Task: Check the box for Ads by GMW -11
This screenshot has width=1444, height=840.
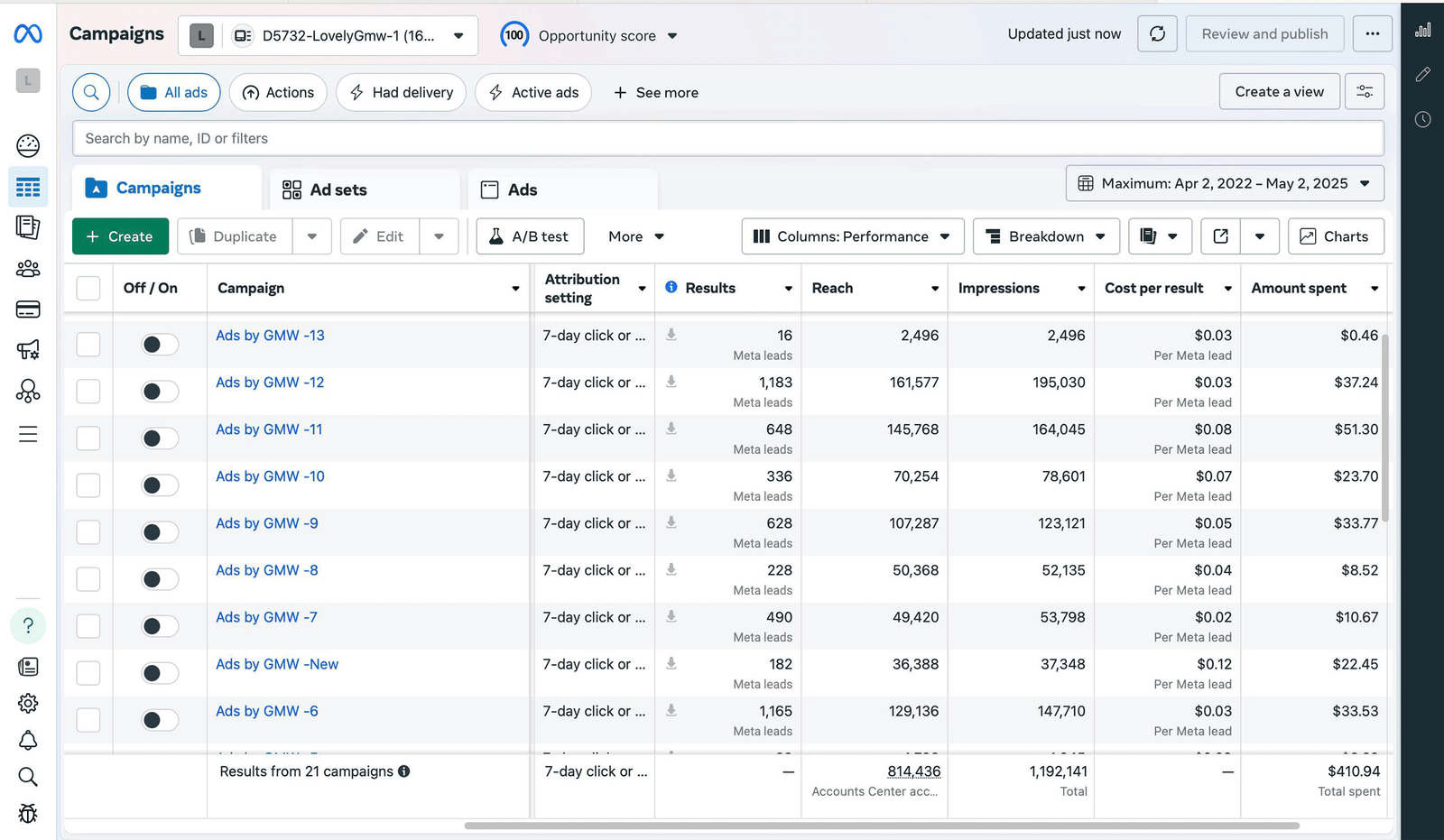Action: click(x=88, y=438)
